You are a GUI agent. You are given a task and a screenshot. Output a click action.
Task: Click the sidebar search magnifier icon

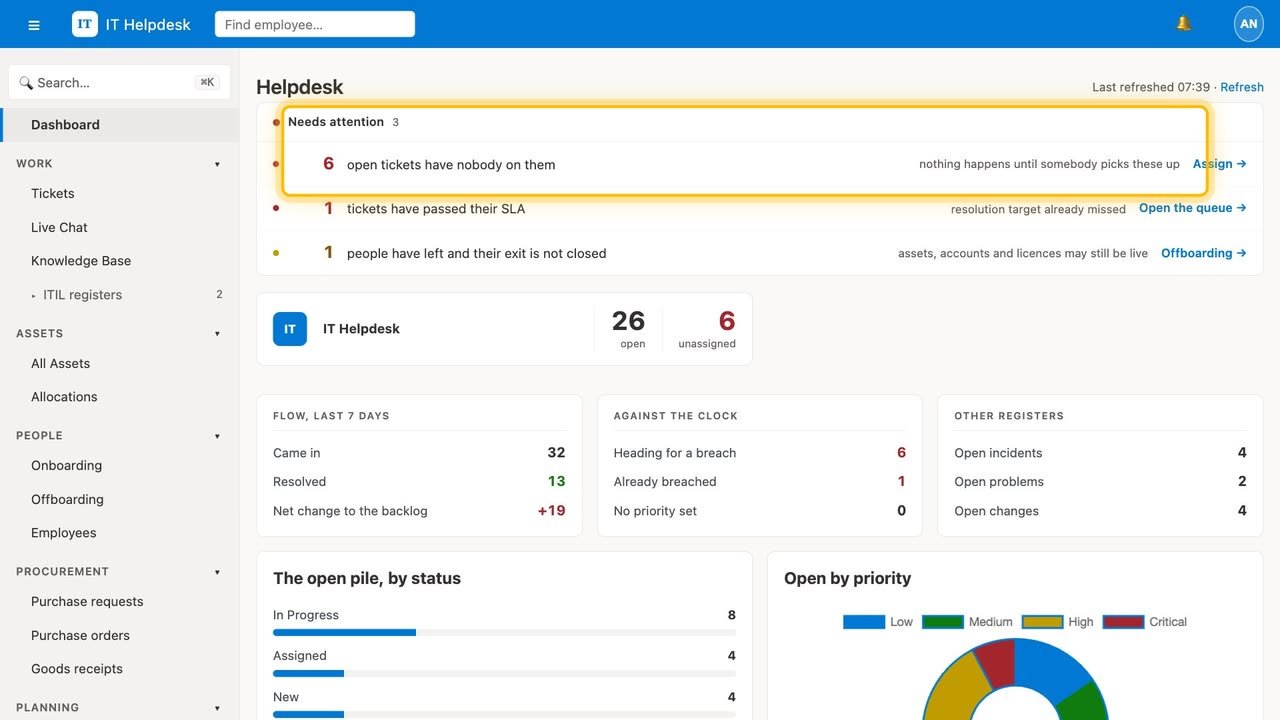(x=26, y=83)
